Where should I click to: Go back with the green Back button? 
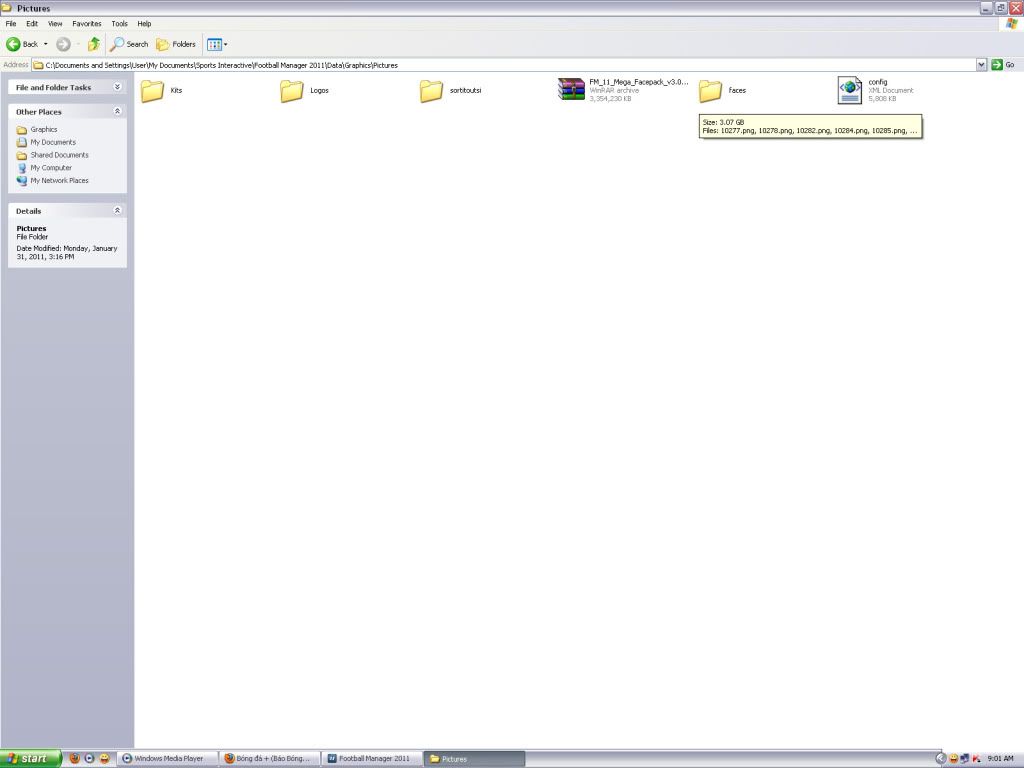[22, 44]
